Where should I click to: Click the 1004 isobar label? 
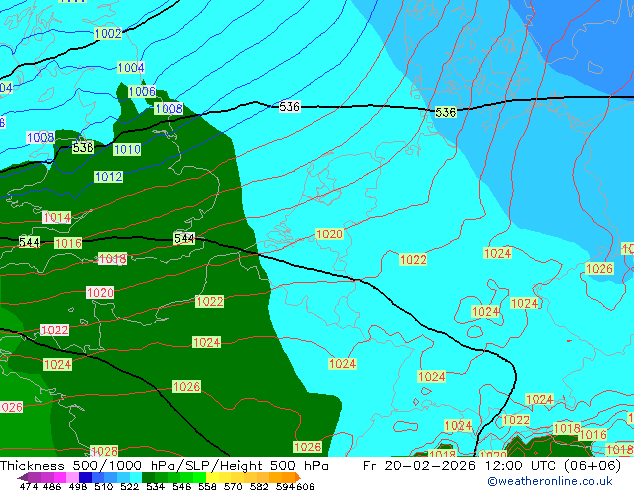point(131,68)
